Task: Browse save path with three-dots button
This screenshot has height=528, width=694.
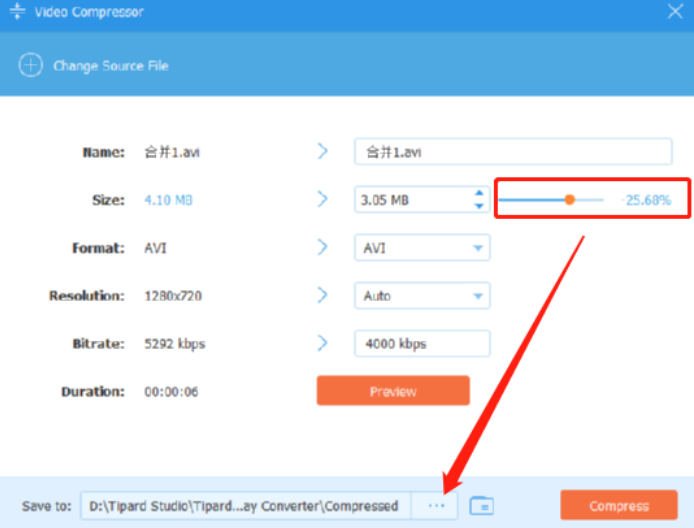Action: 437,505
